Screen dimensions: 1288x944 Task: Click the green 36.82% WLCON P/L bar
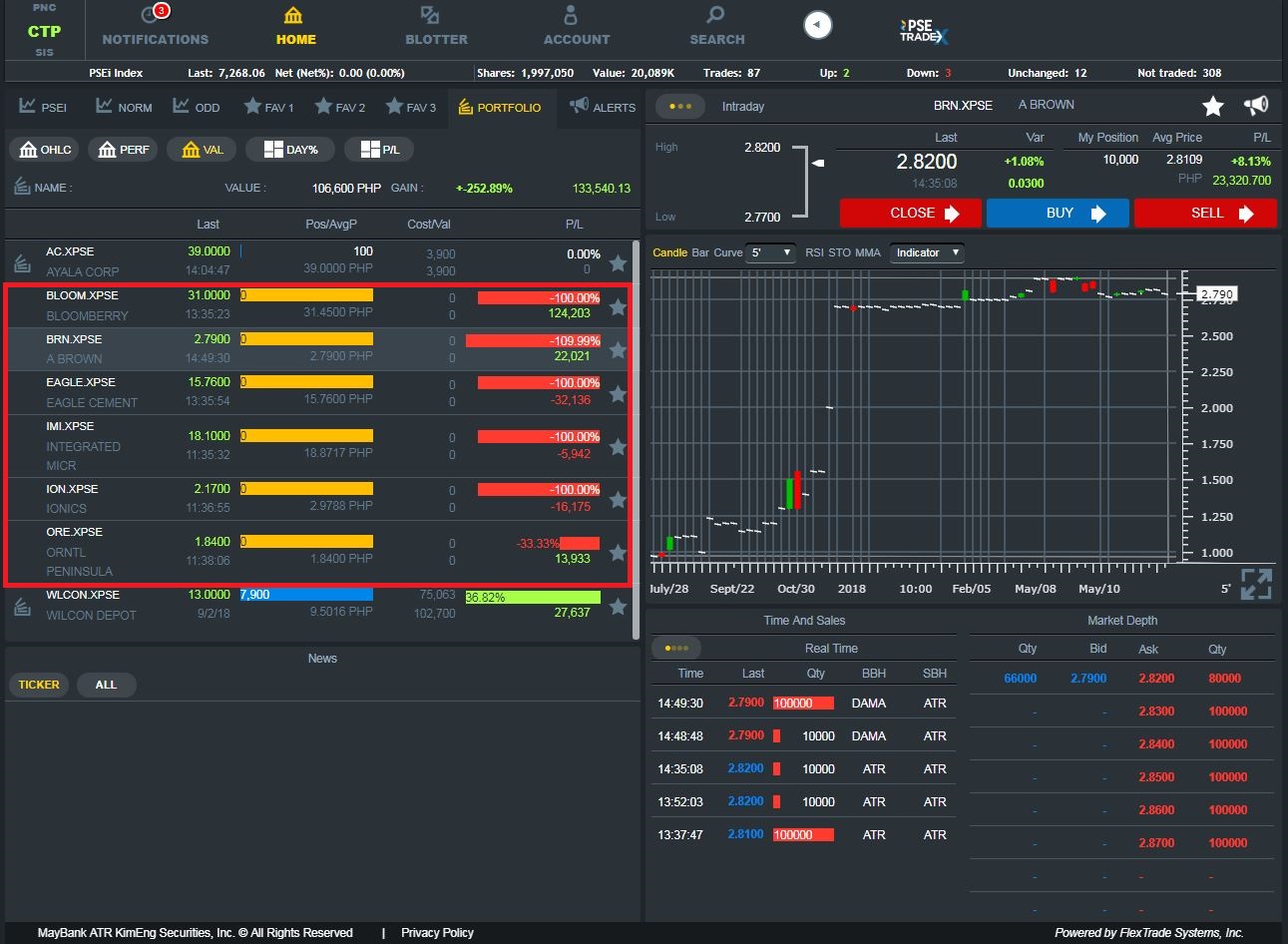pos(533,598)
